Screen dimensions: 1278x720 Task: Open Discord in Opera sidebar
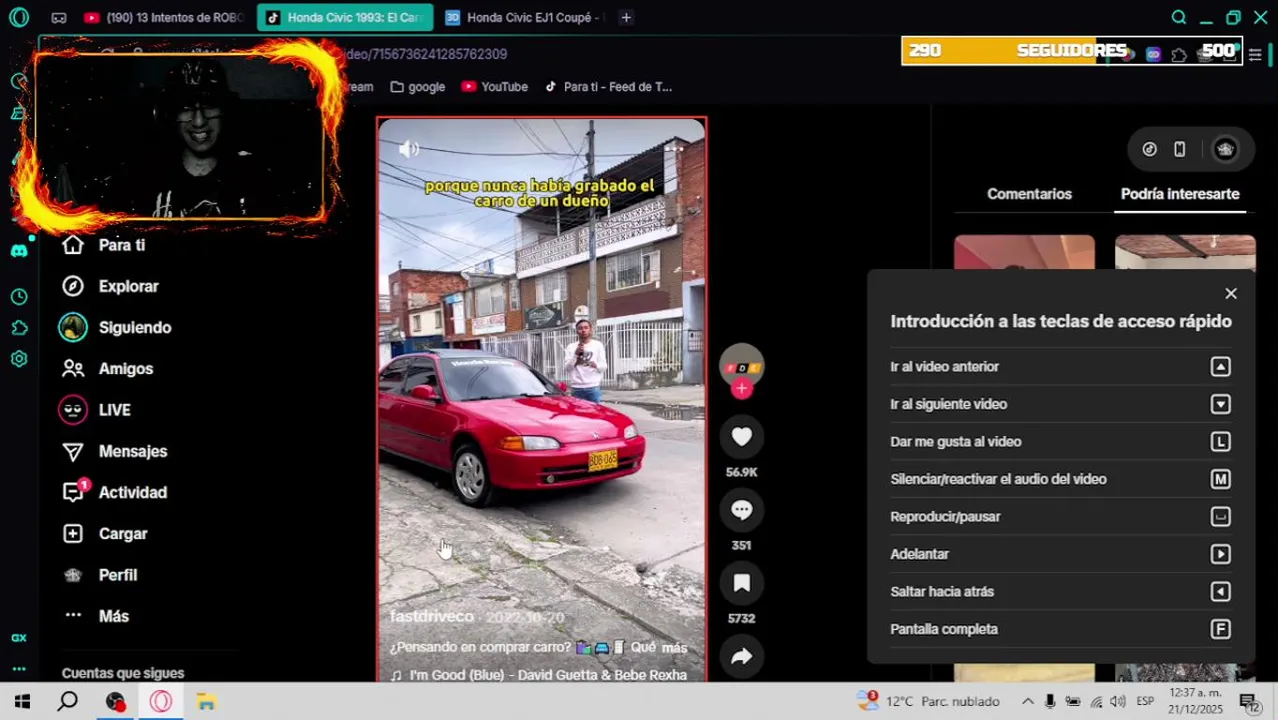[18, 250]
